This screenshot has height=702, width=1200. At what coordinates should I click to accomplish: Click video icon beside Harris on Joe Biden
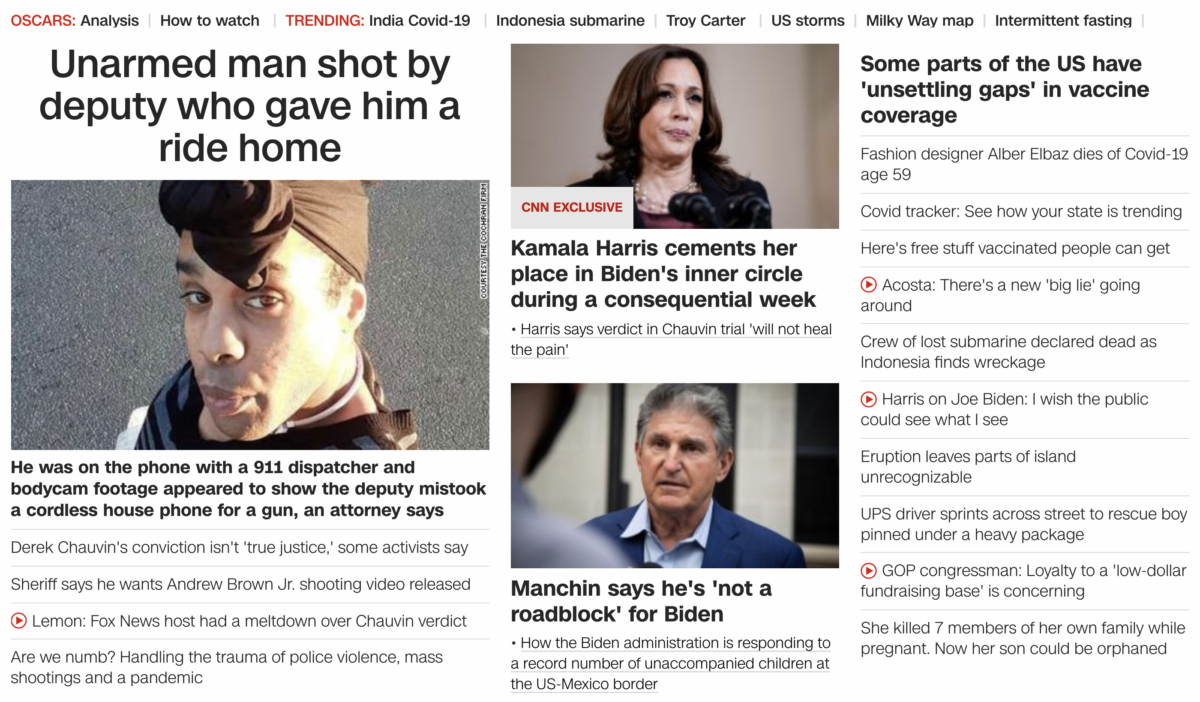pyautogui.click(x=869, y=399)
